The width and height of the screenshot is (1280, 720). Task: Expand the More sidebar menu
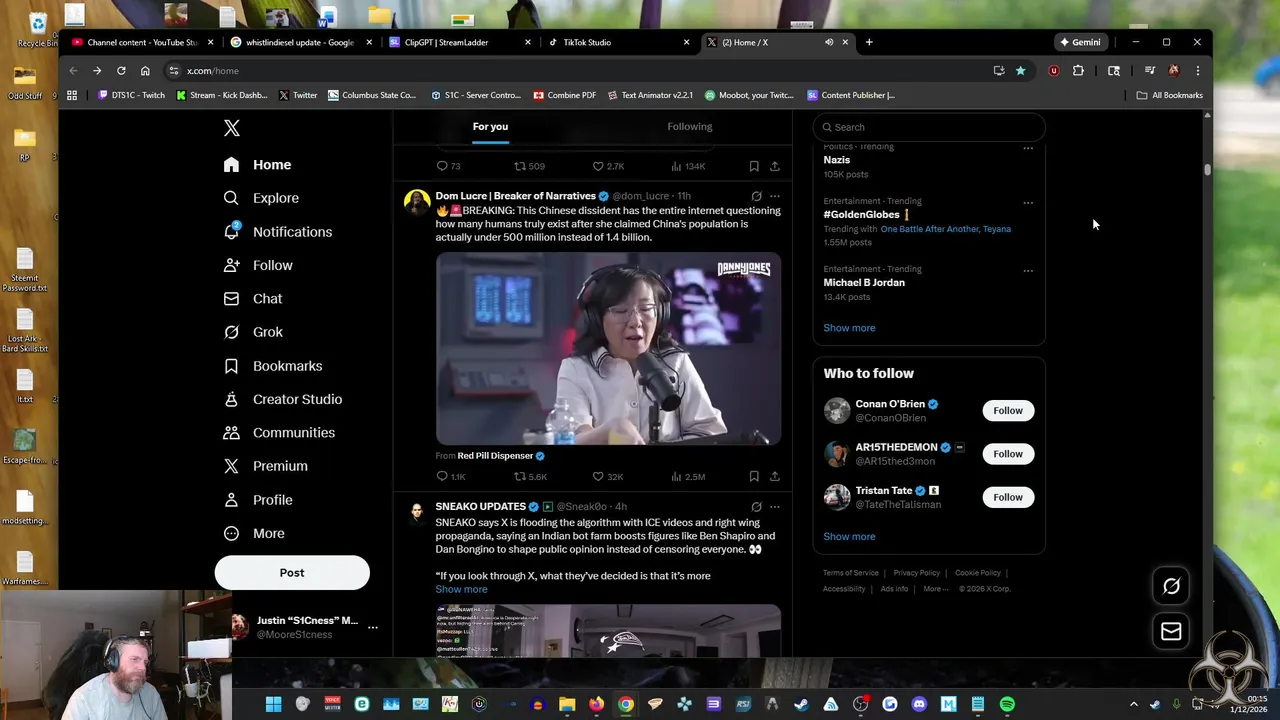[x=254, y=533]
